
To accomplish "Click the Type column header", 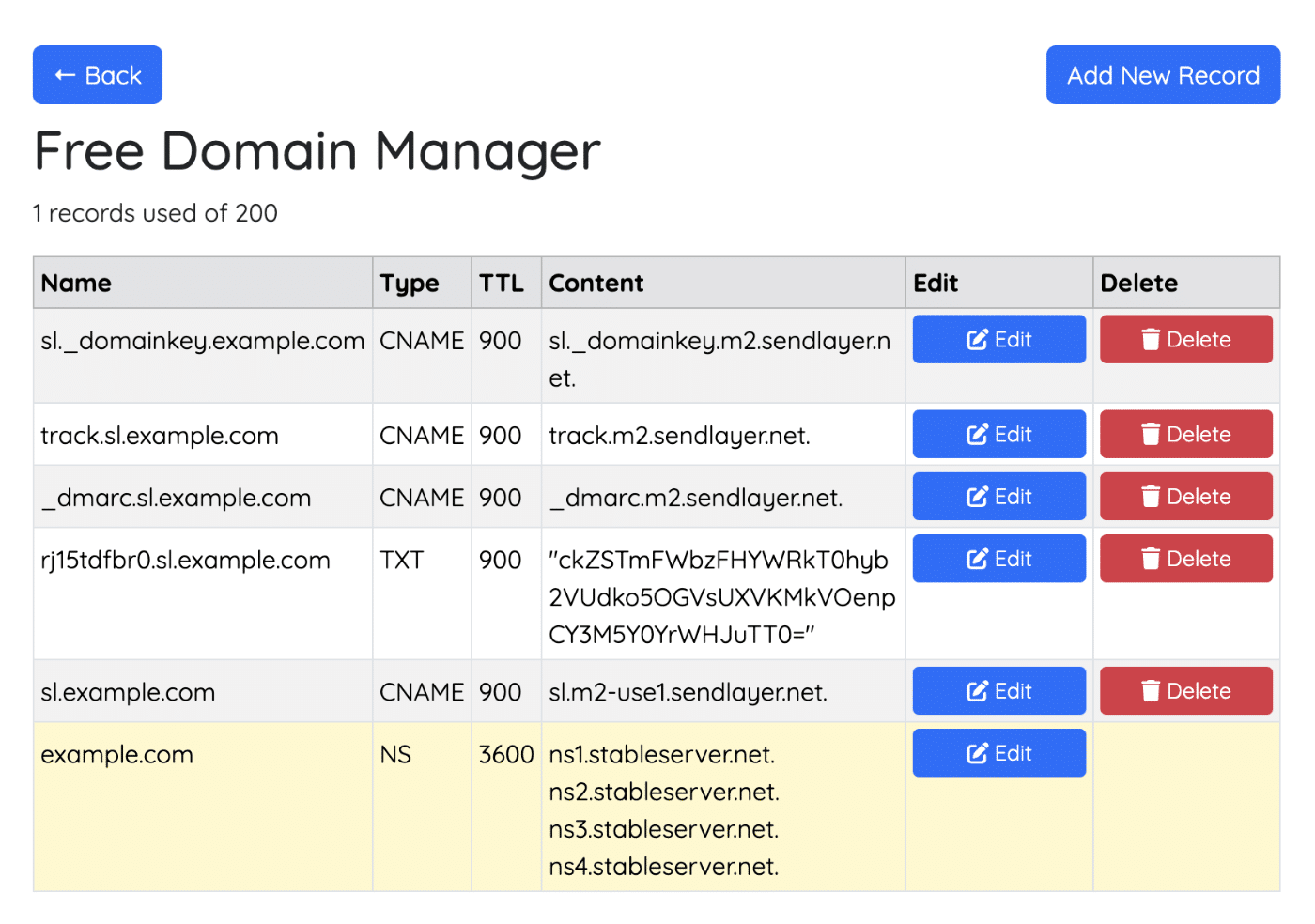I will tap(409, 283).
